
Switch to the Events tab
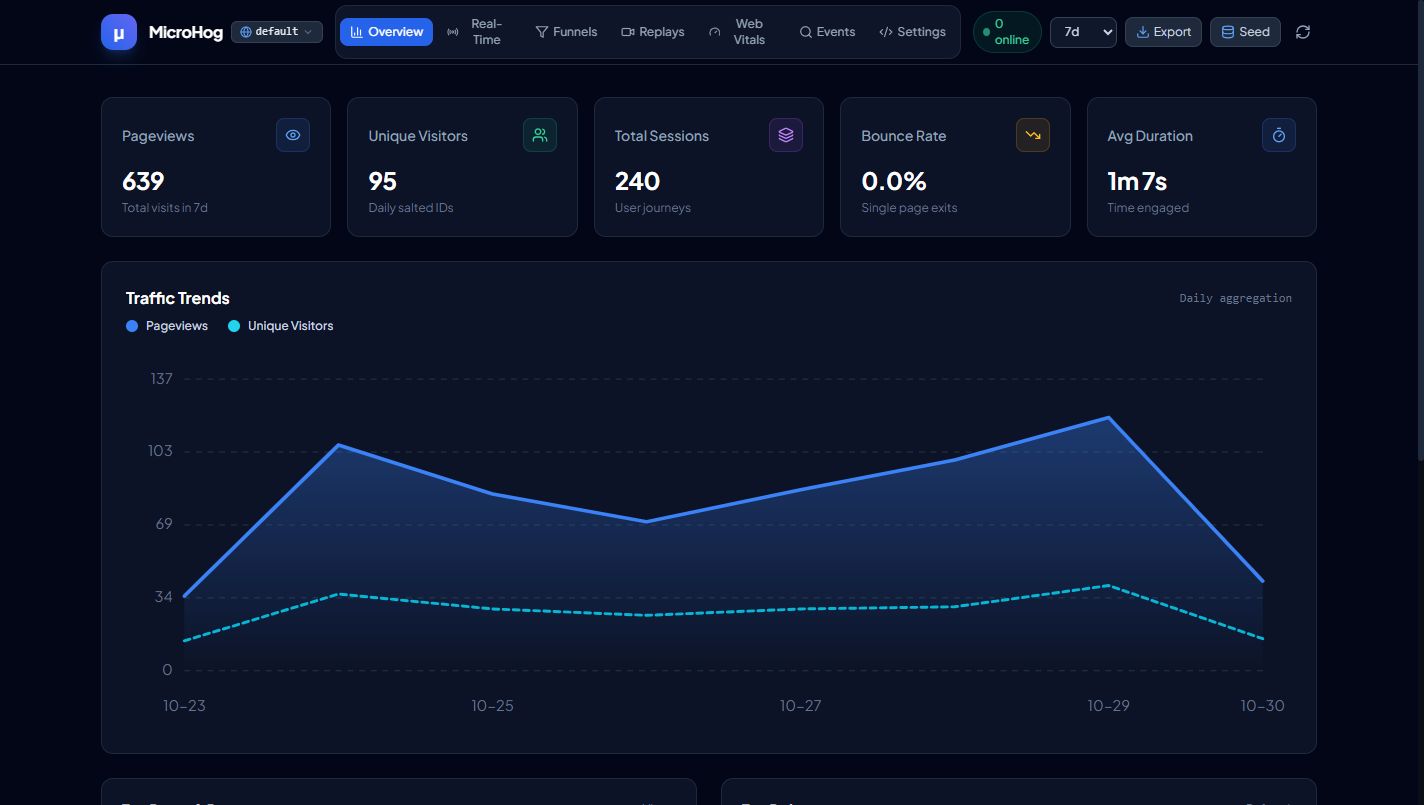[x=827, y=32]
